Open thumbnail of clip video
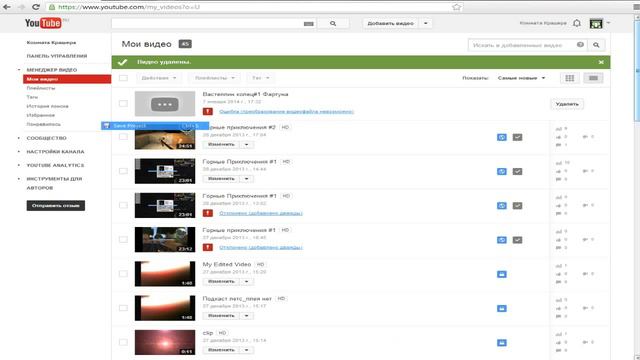Screen dimensions: 640x360 pyautogui.click(x=165, y=342)
